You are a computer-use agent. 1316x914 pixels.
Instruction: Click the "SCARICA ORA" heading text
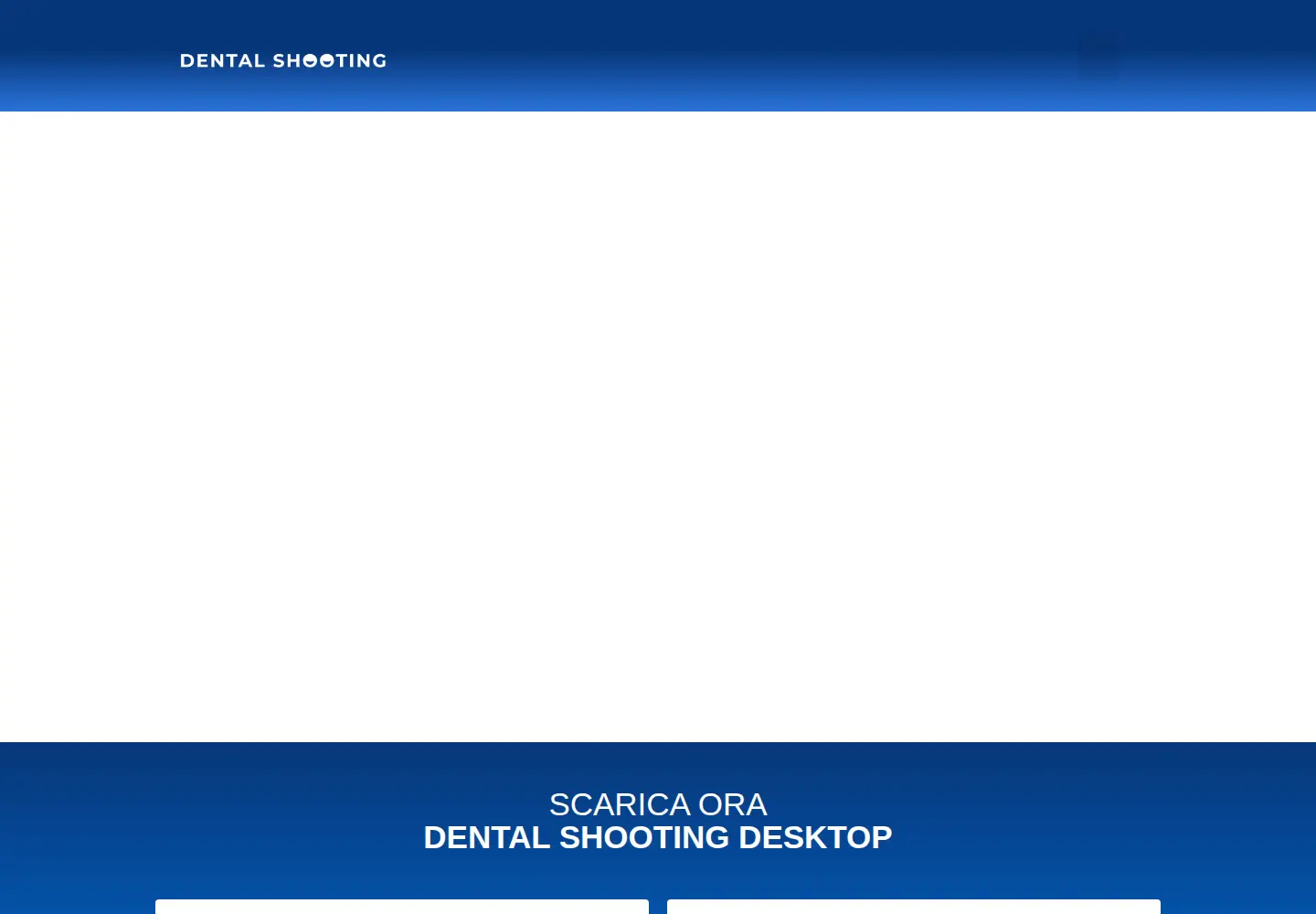(658, 804)
